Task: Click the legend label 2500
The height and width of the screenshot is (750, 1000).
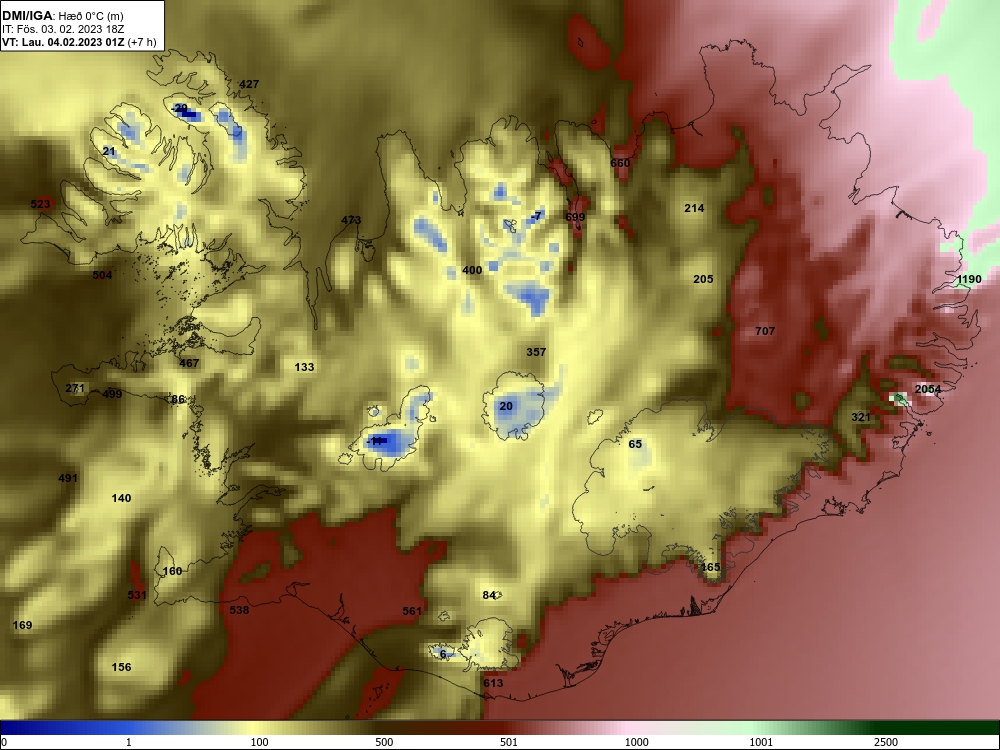Action: [x=886, y=742]
